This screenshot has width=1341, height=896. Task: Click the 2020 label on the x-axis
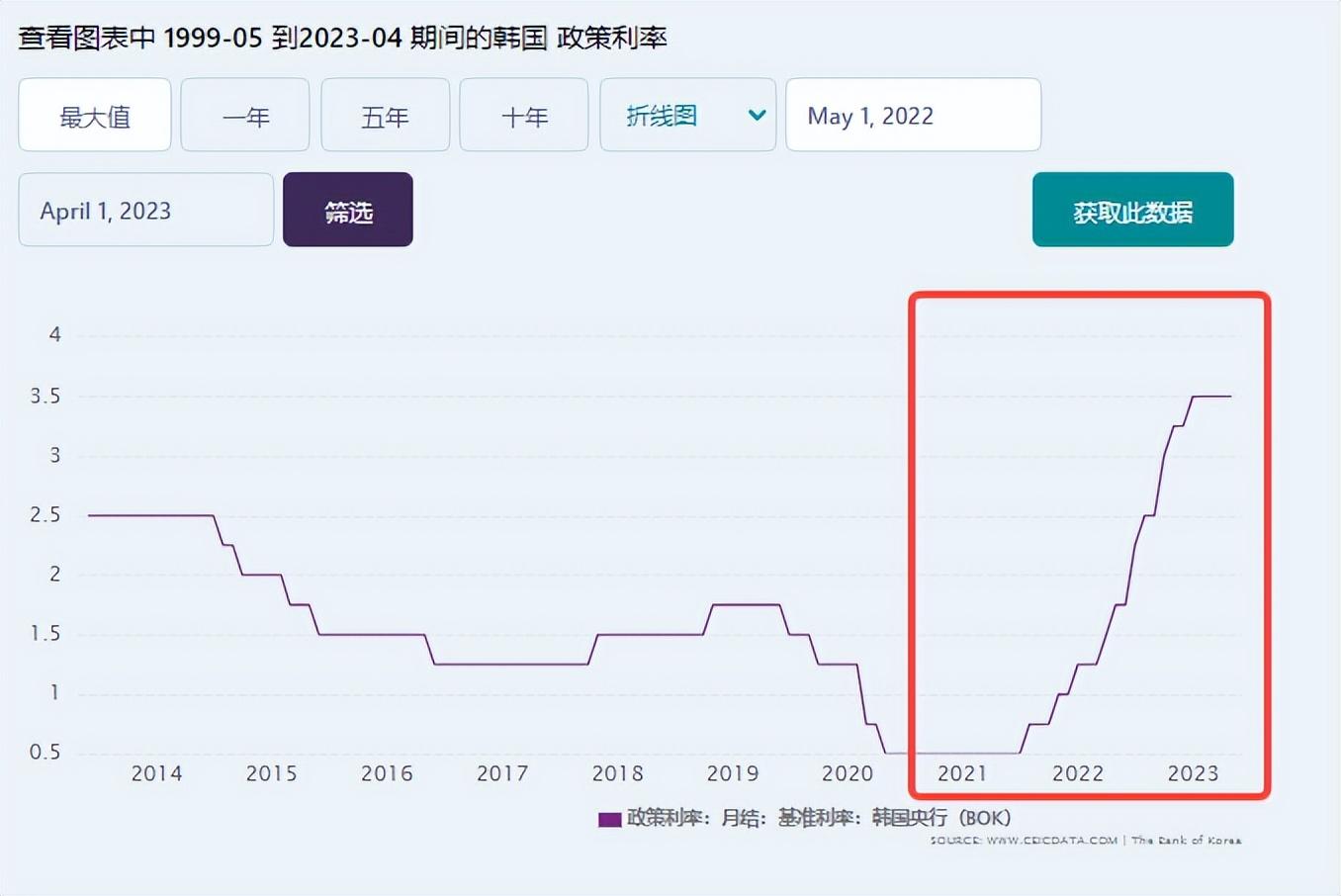[x=848, y=773]
